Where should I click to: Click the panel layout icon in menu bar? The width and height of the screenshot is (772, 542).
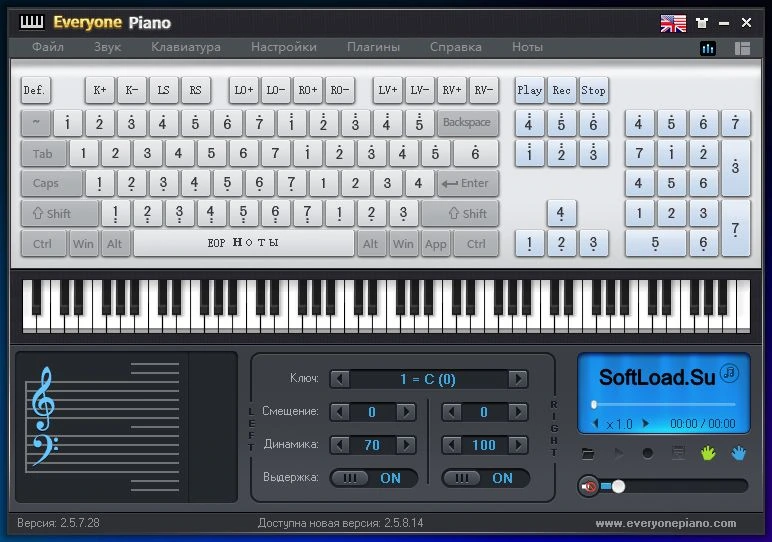pos(742,48)
